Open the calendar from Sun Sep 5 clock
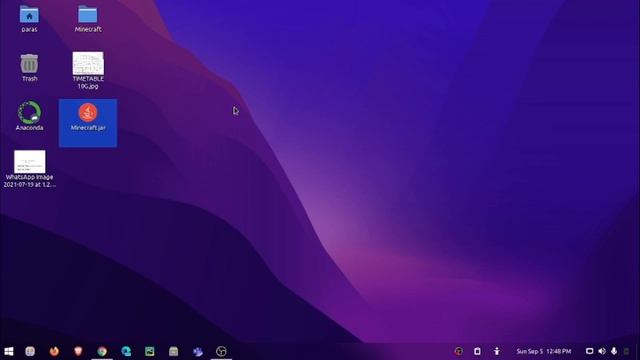 pyautogui.click(x=544, y=351)
